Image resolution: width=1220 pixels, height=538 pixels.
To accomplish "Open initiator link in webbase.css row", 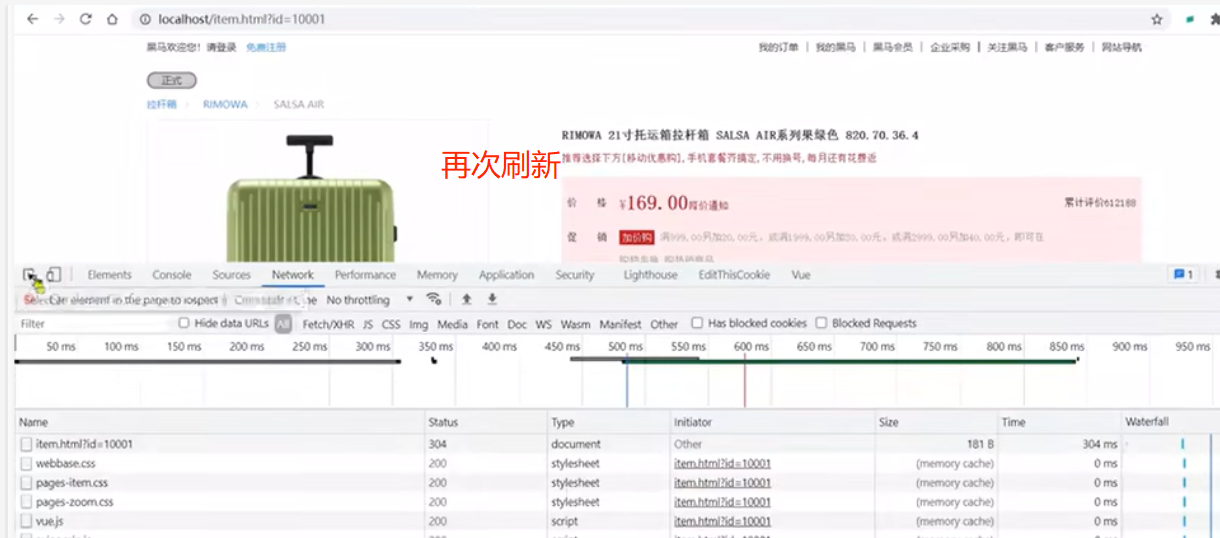I will [x=722, y=464].
